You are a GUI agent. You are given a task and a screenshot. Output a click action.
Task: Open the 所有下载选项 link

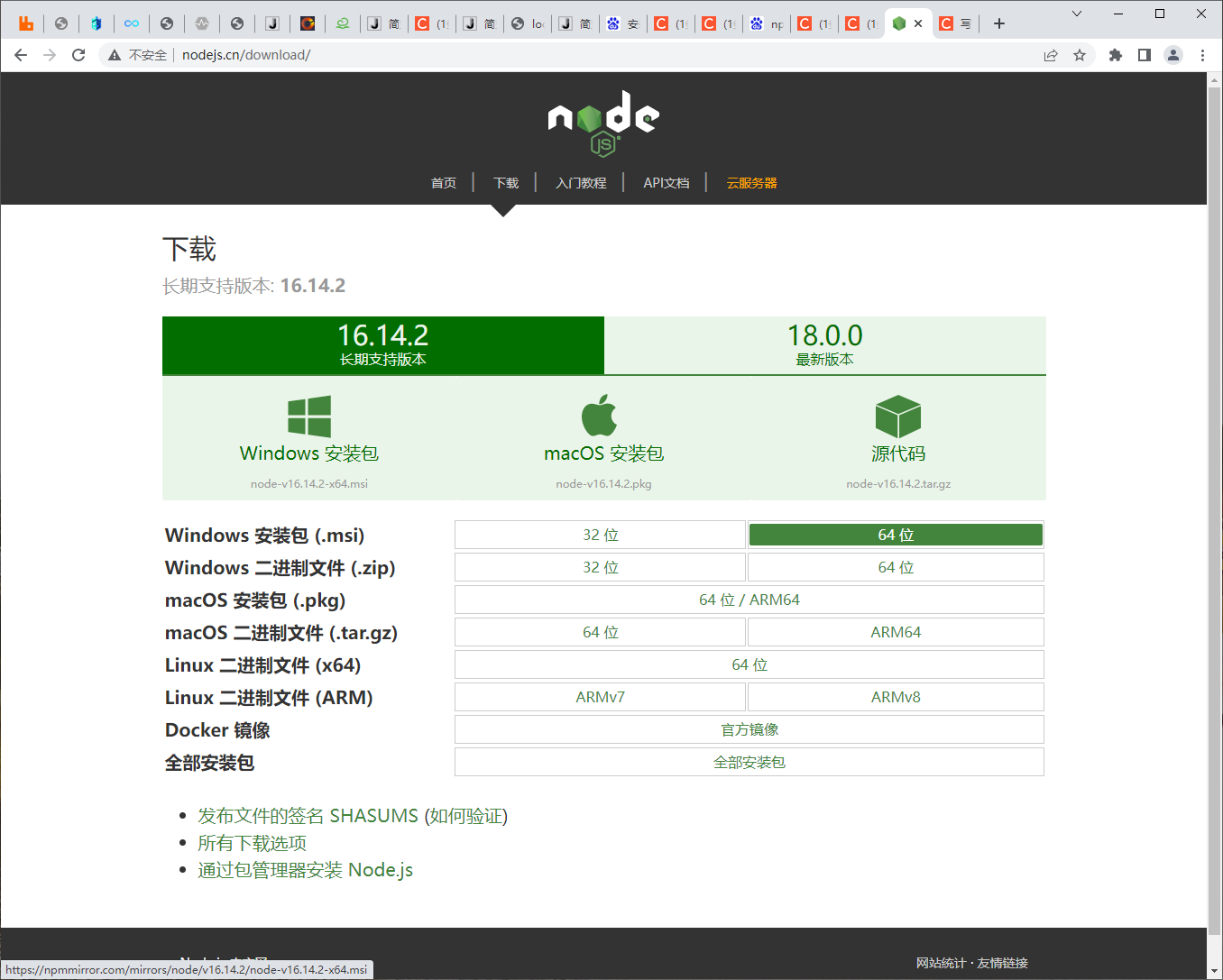click(252, 843)
